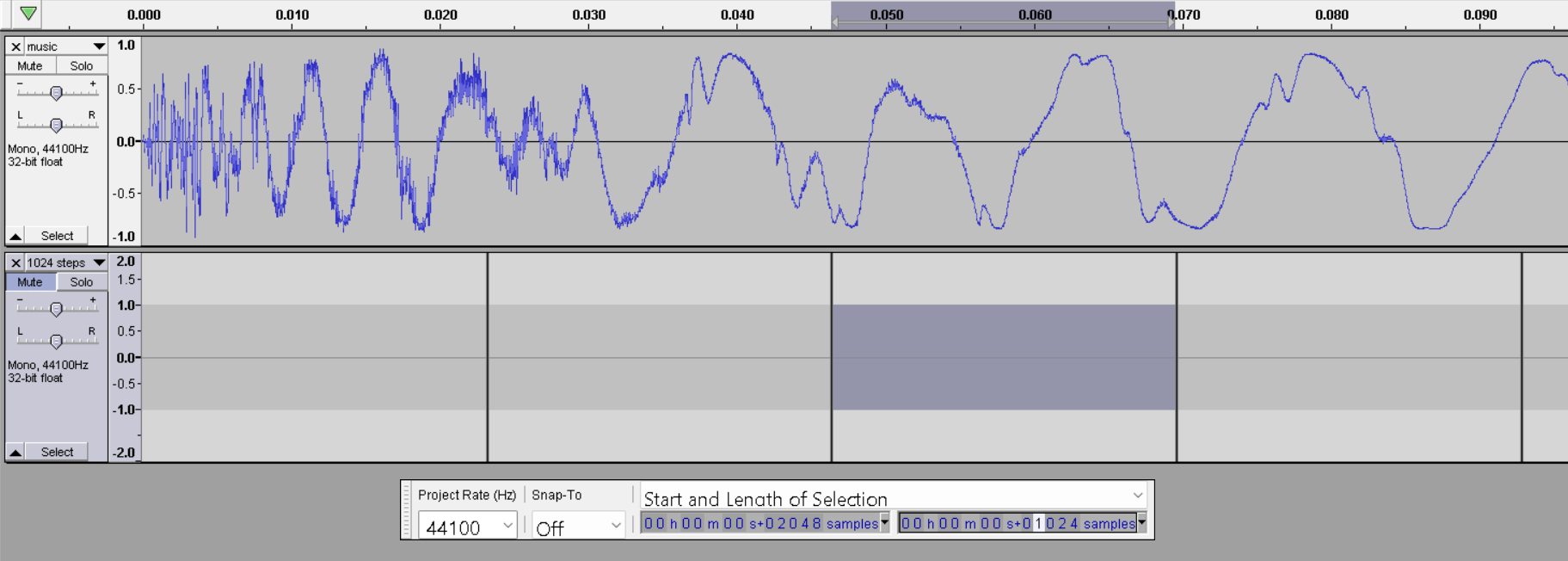This screenshot has height=561, width=1568.
Task: Click the music track gain slider knob
Action: (56, 93)
